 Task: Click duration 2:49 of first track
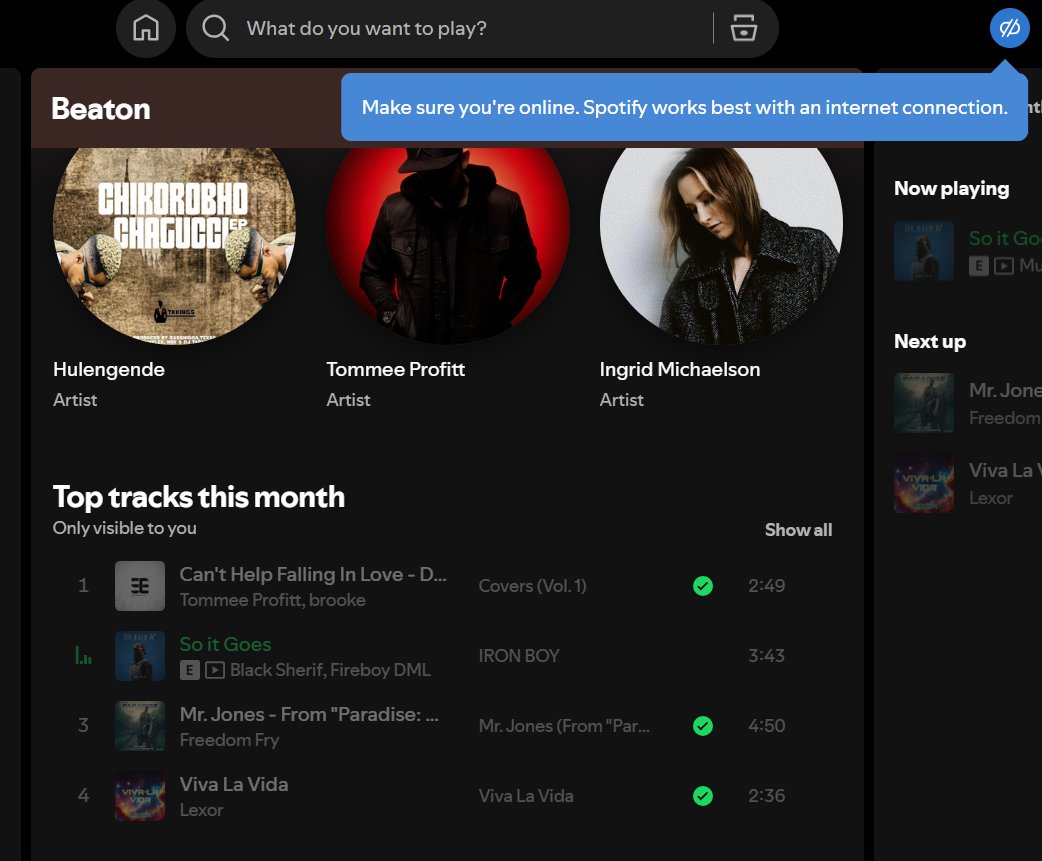pos(766,586)
